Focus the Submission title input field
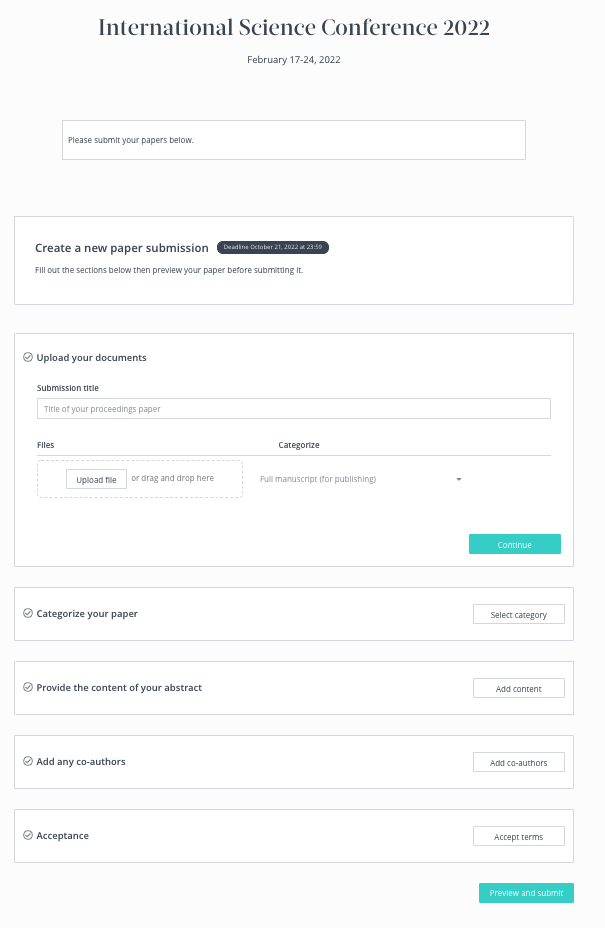 294,408
